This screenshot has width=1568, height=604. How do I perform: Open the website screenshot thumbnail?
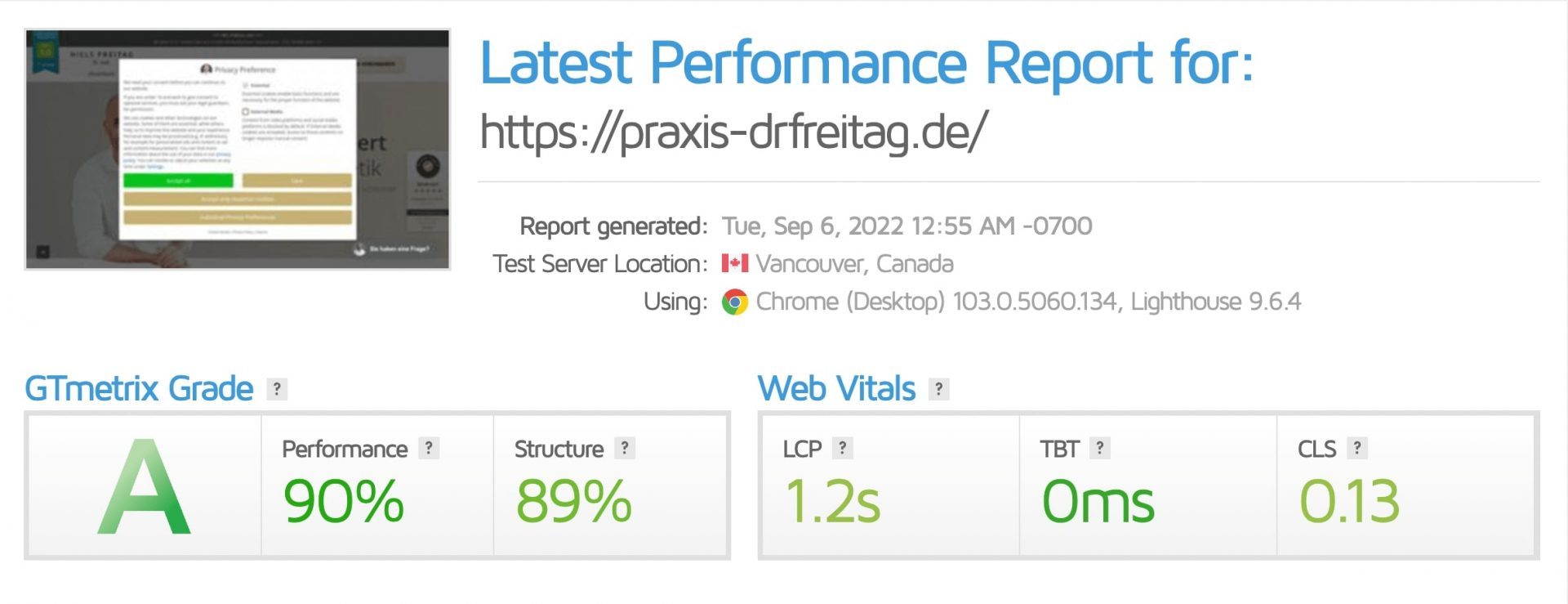[238, 150]
